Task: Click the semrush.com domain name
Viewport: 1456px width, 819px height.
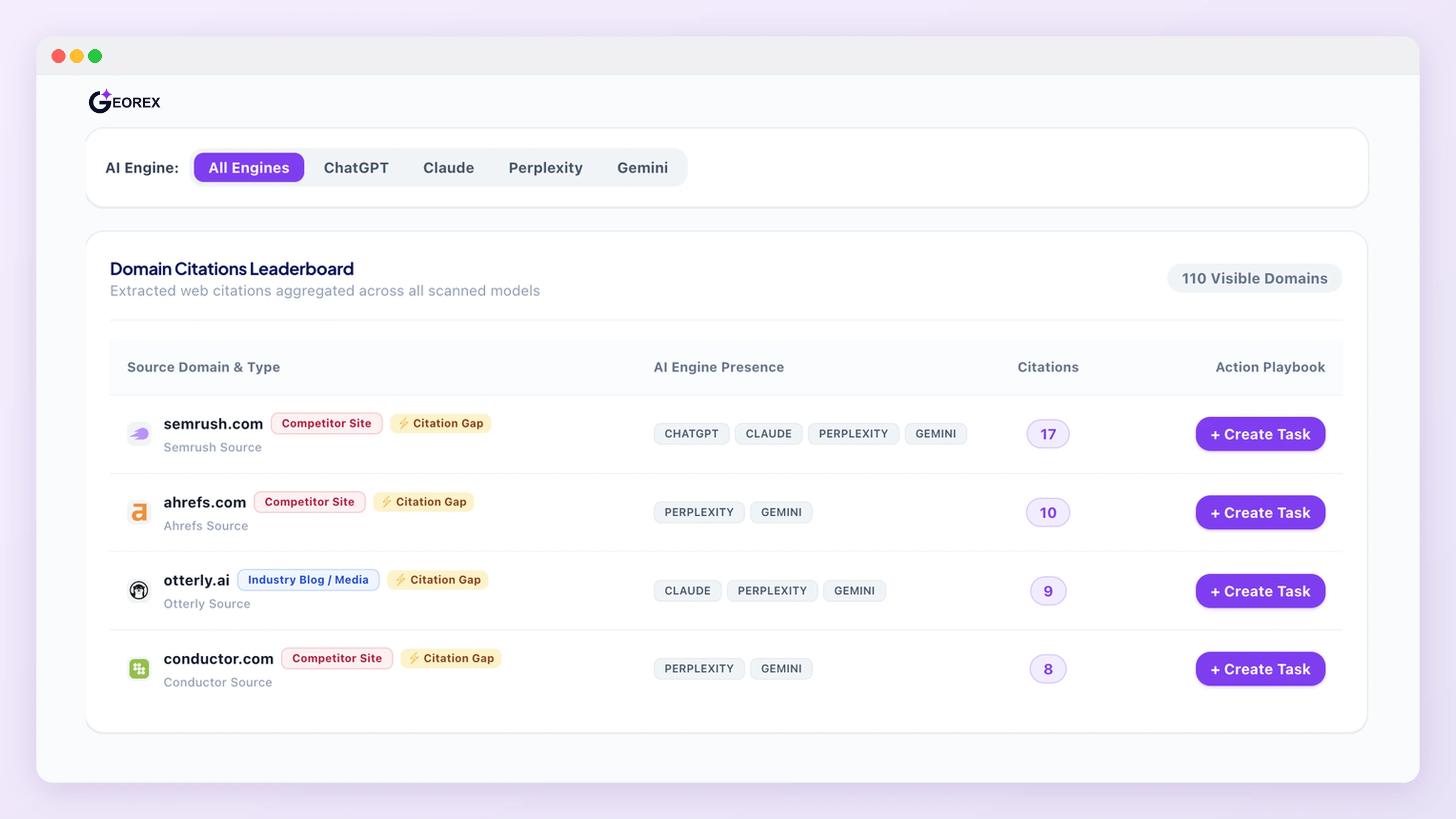Action: (213, 423)
